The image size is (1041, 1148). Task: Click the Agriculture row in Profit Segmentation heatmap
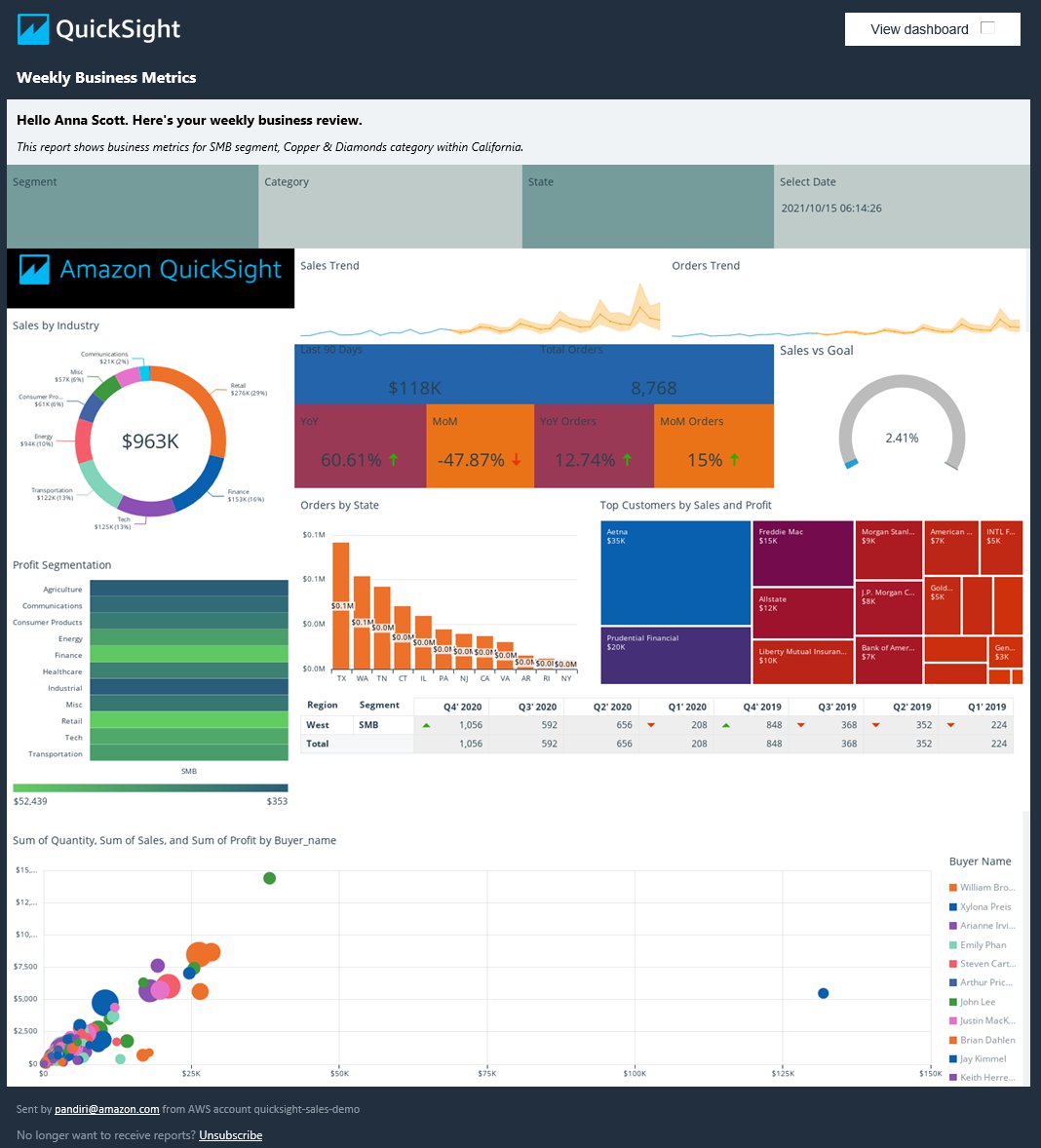pos(189,589)
